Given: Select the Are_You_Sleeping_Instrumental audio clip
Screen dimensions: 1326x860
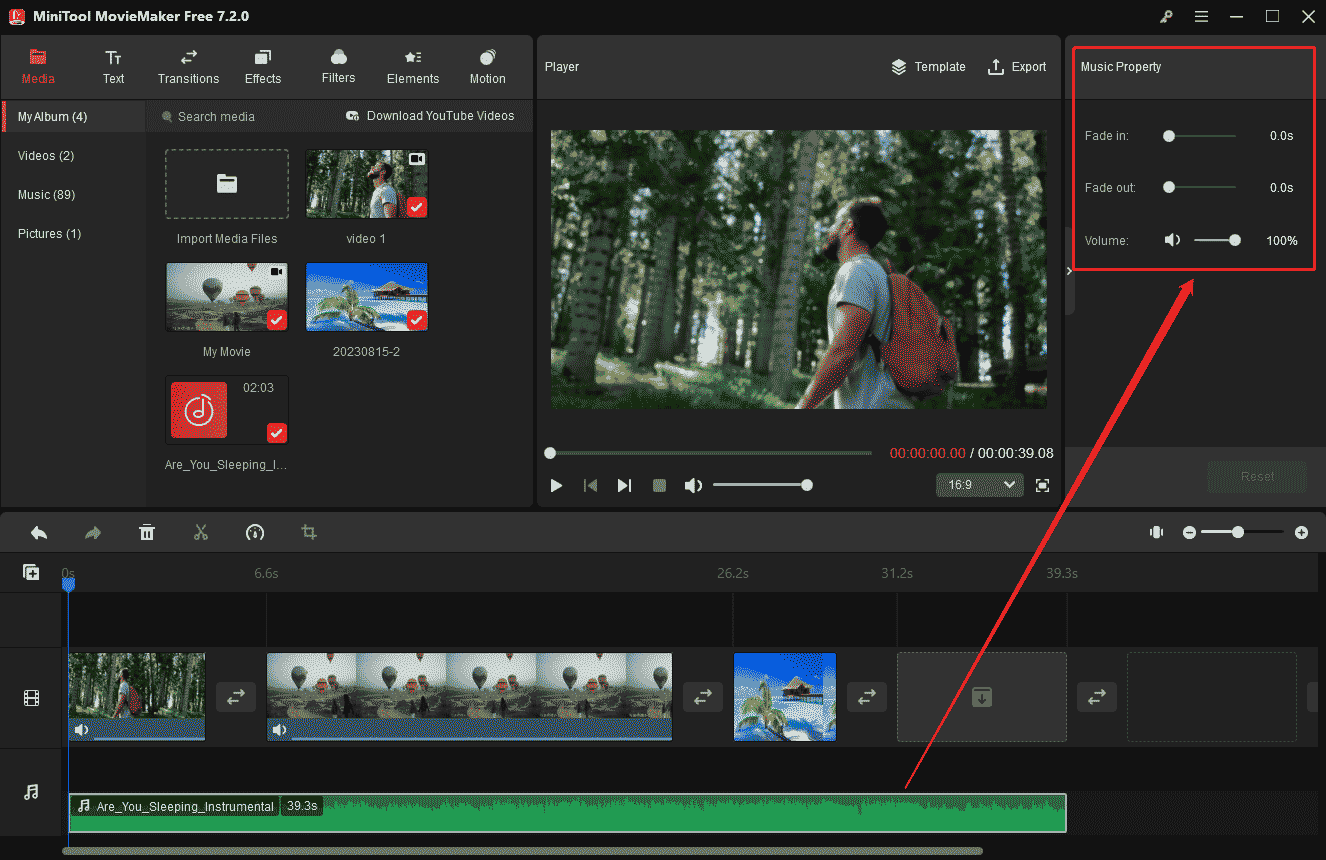Looking at the screenshot, I should (x=567, y=813).
